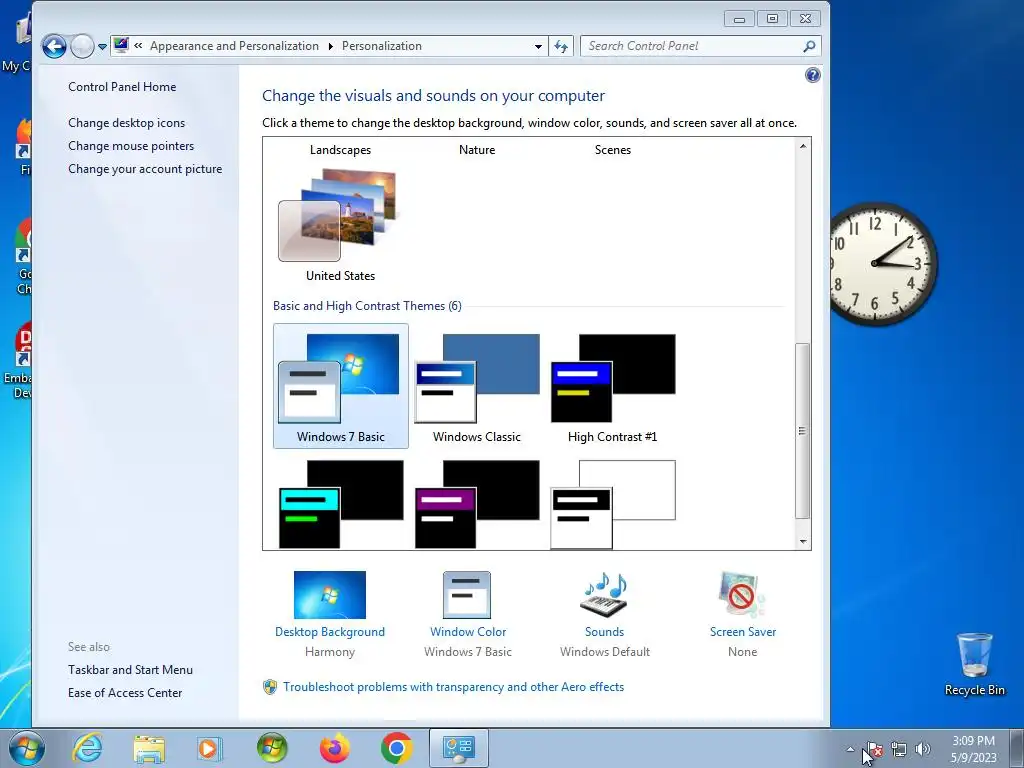Click the theme list scrollbar thumb
1024x768 pixels.
click(x=803, y=431)
